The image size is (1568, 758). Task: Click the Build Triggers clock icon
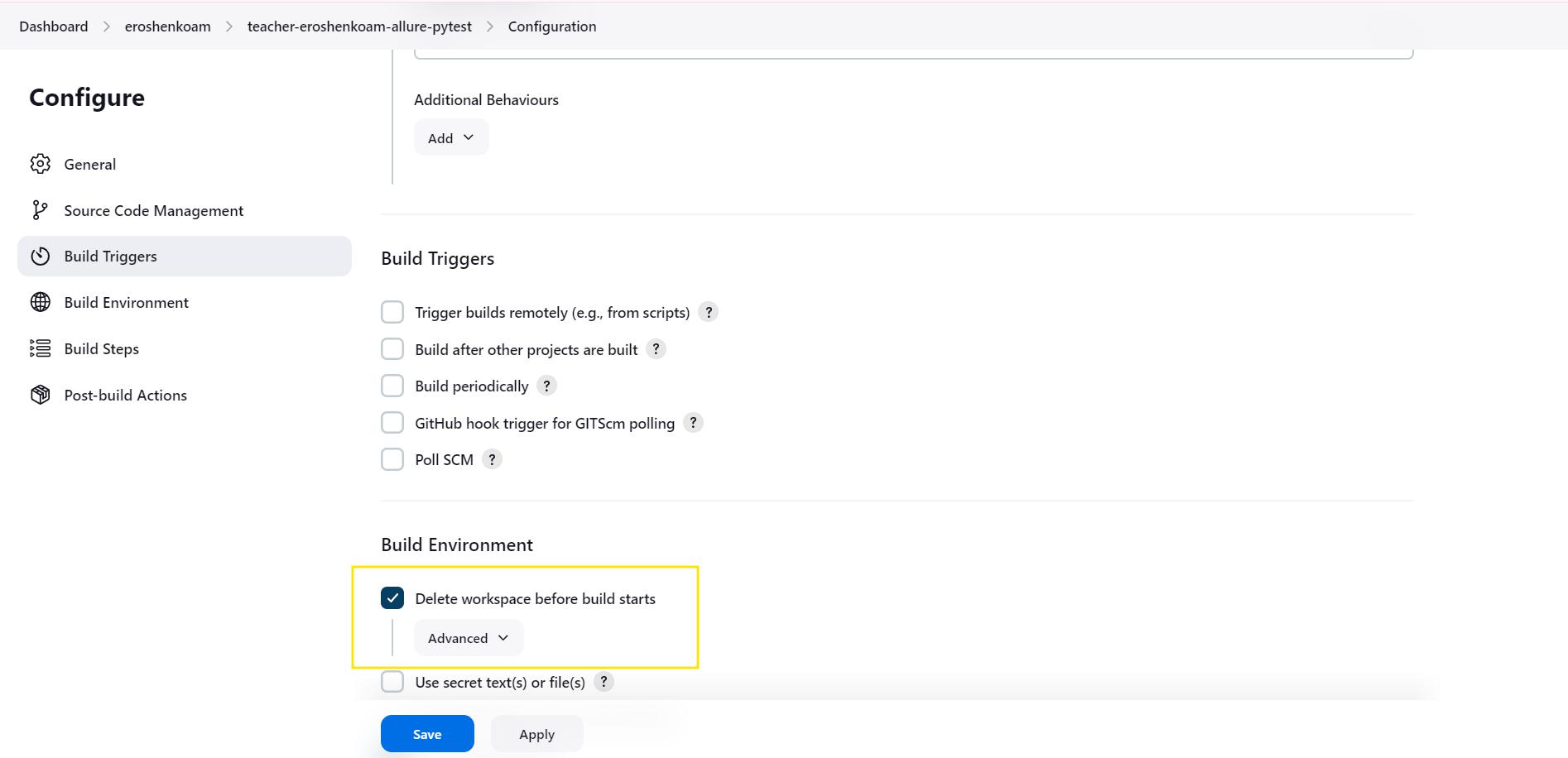click(x=40, y=257)
